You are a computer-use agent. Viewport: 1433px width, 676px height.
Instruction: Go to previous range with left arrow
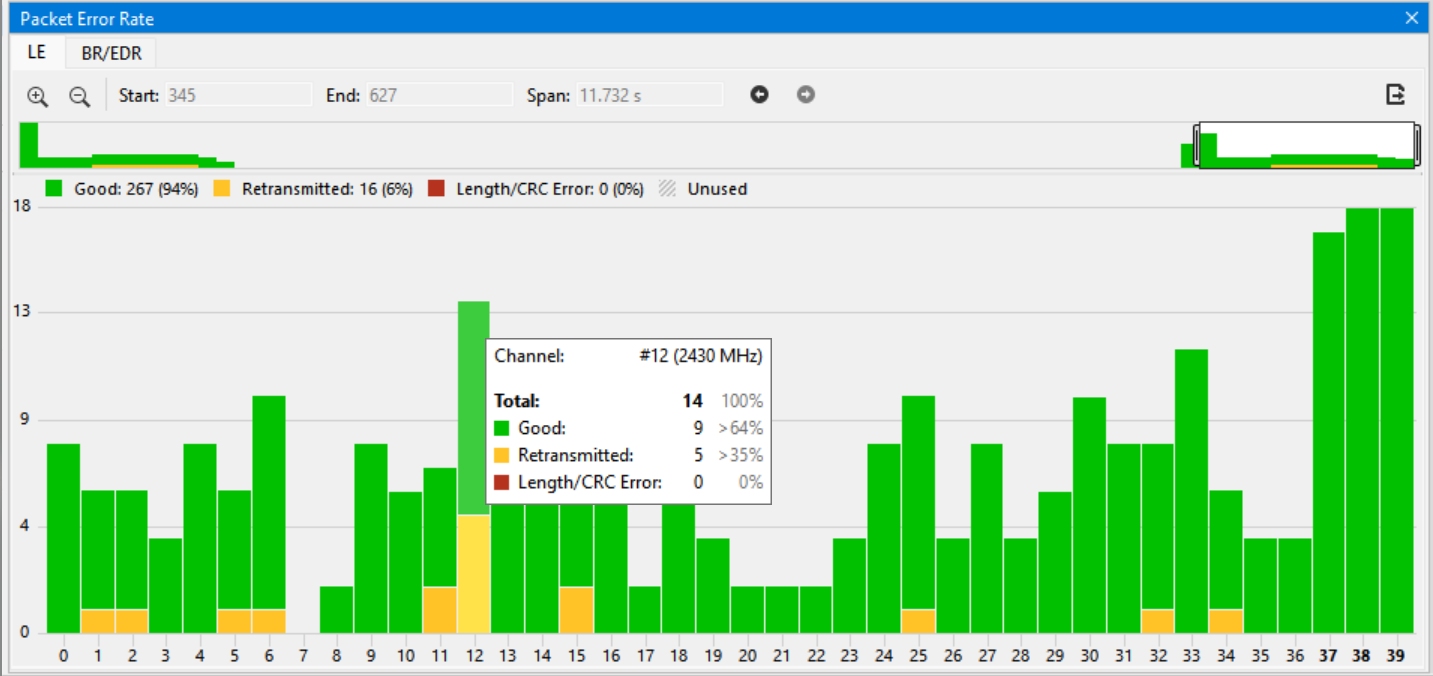(760, 95)
